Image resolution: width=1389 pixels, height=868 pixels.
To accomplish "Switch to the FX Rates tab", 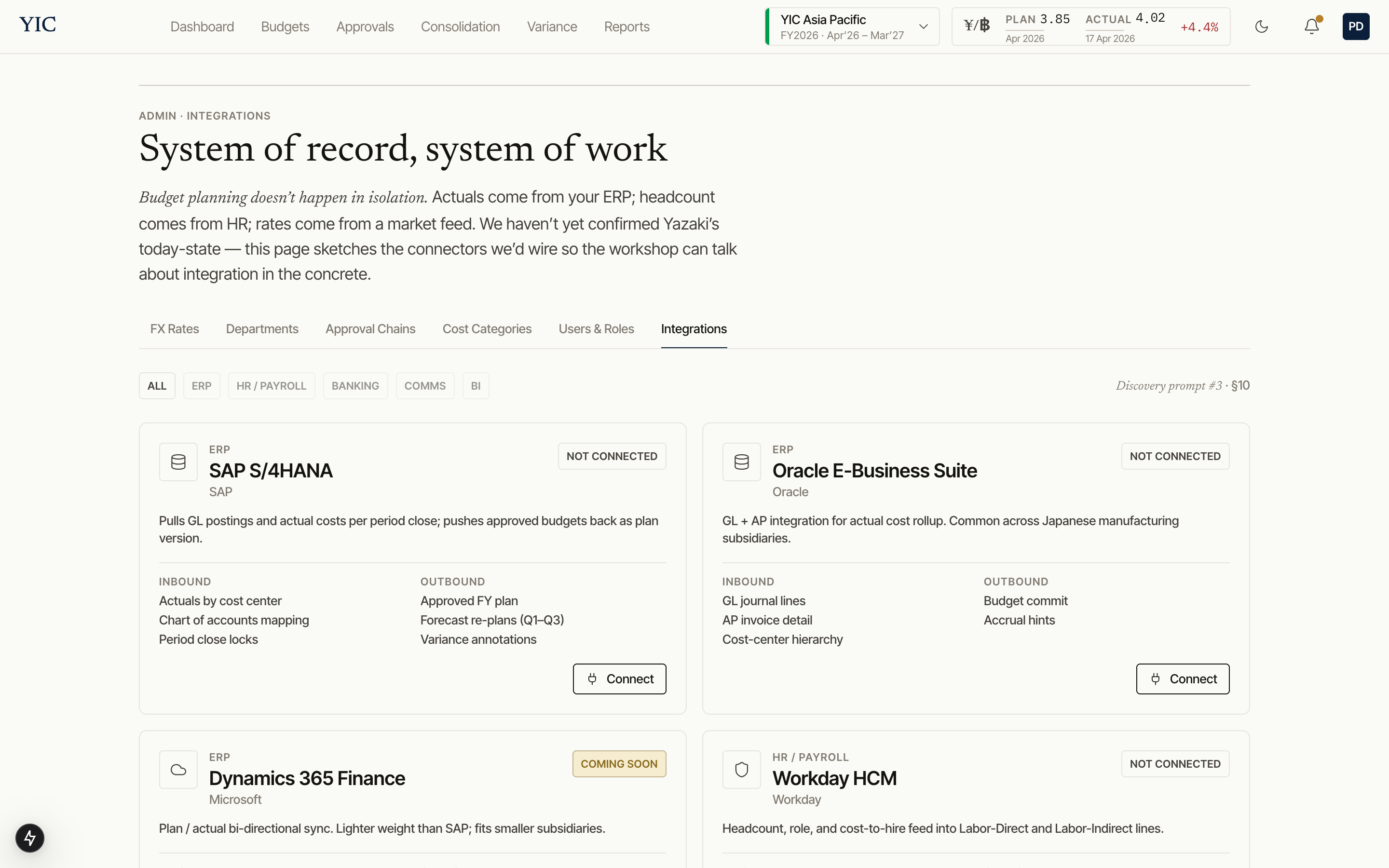I will [x=175, y=329].
